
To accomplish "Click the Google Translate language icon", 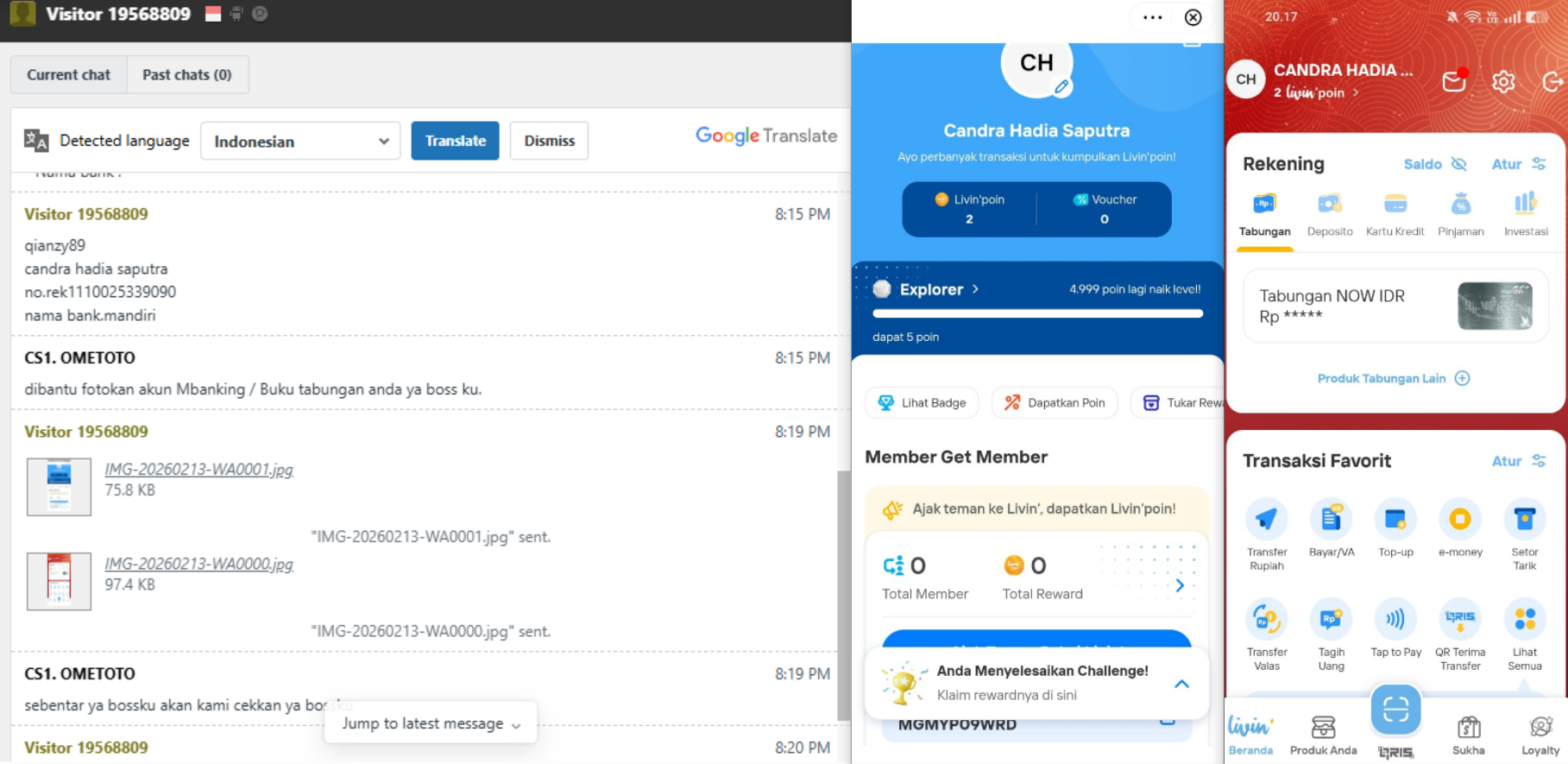I will coord(36,140).
